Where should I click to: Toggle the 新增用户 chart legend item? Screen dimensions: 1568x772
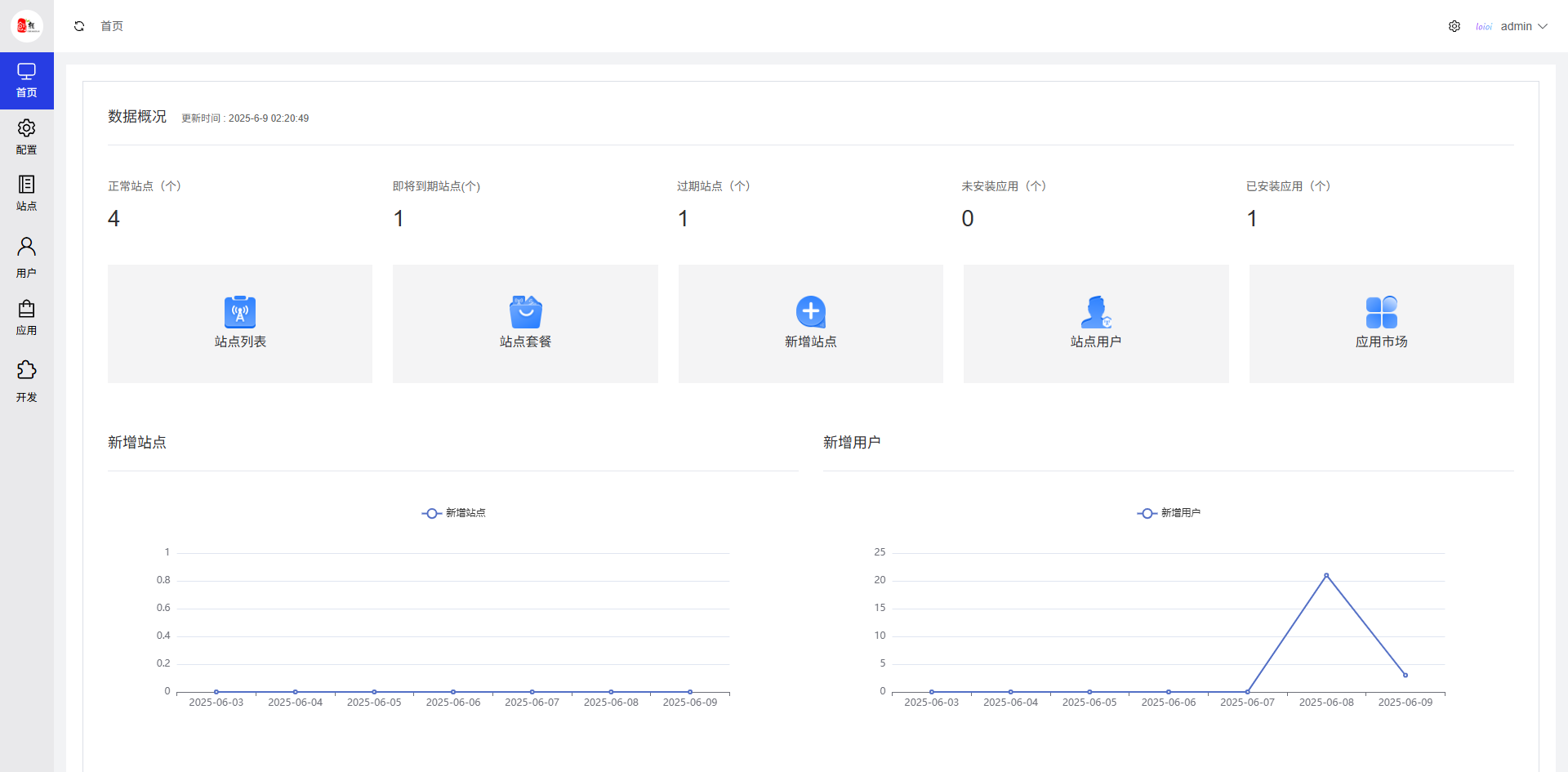click(x=1170, y=513)
